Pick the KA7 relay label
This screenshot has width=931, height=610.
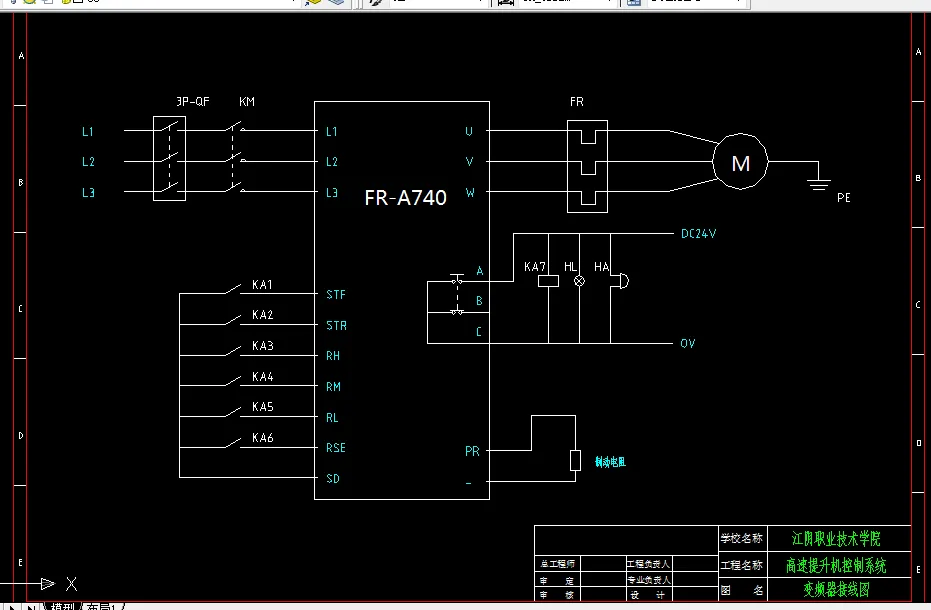pos(534,267)
